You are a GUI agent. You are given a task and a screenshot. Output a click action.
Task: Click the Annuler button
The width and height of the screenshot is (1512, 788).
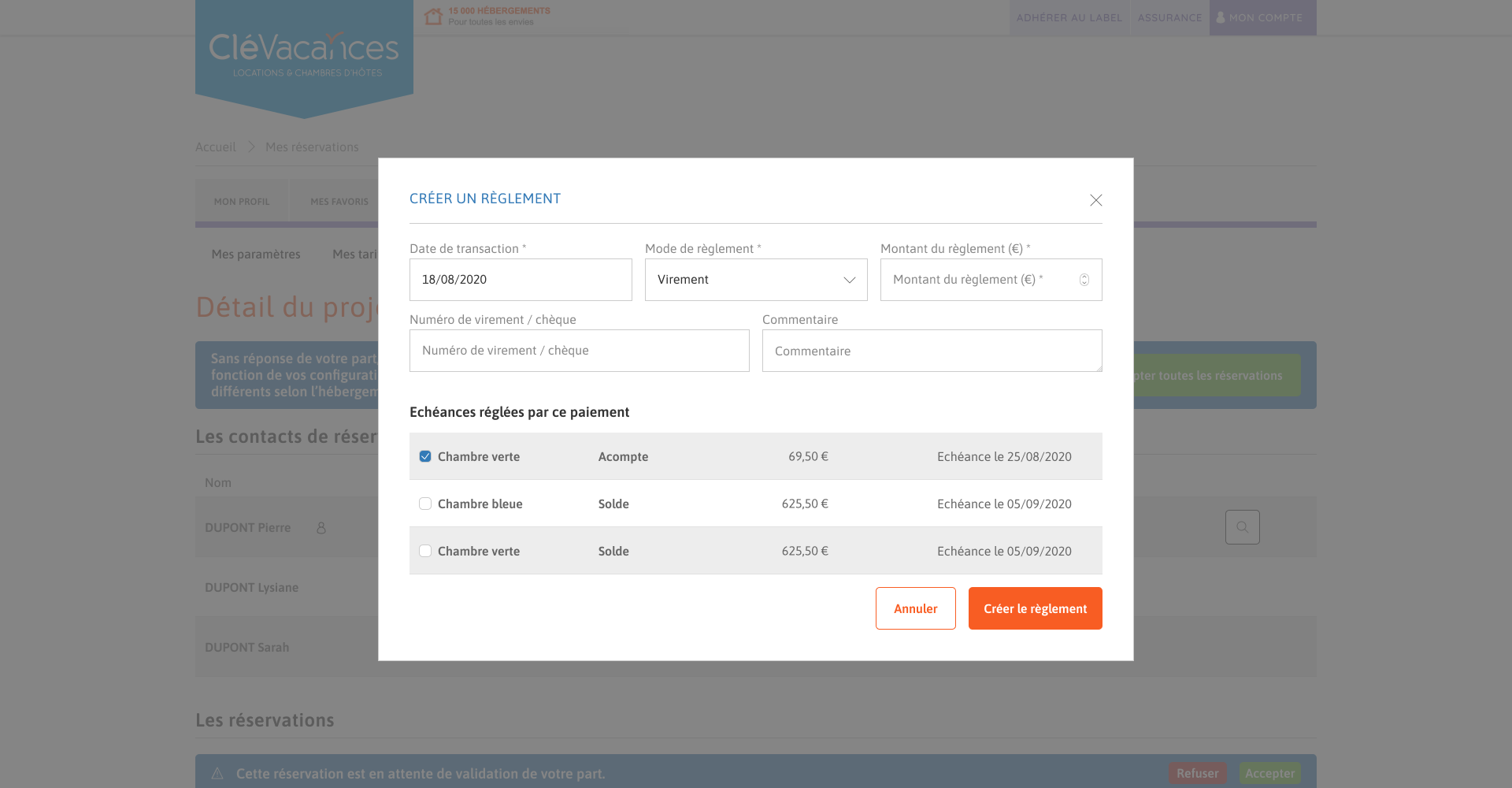tap(916, 608)
